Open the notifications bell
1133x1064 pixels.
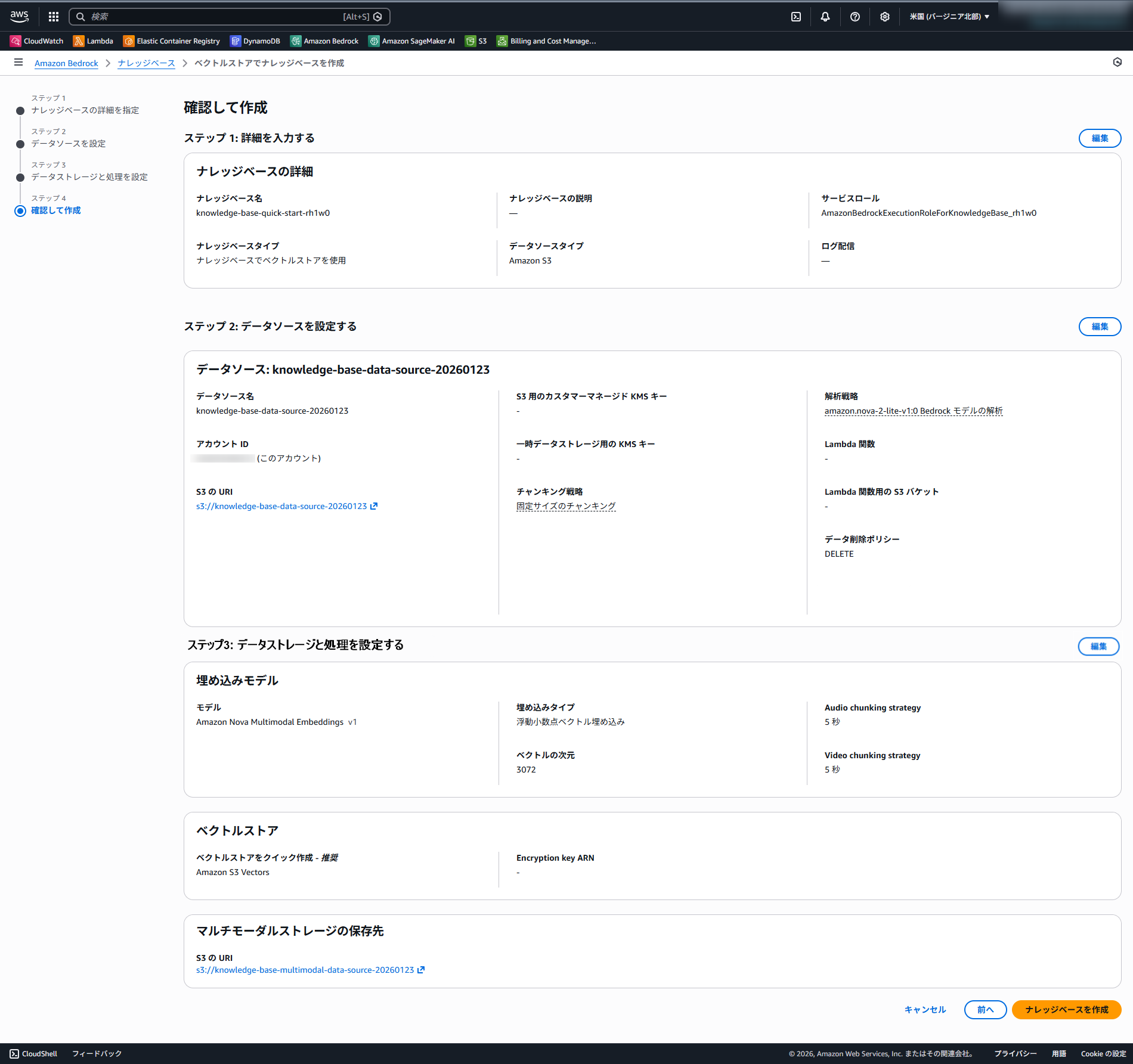pos(825,17)
